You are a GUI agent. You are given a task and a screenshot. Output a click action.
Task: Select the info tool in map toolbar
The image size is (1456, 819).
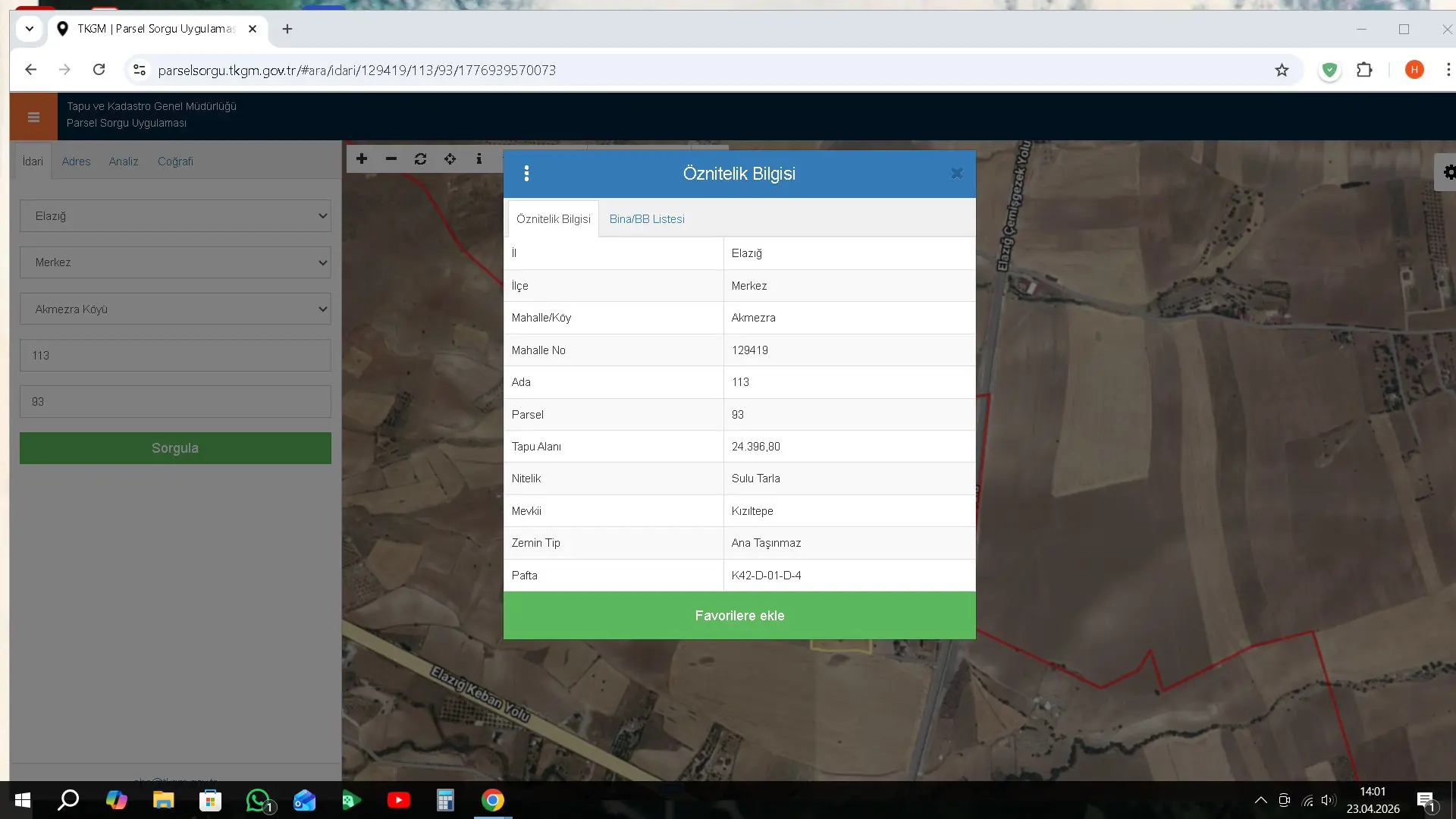point(479,158)
